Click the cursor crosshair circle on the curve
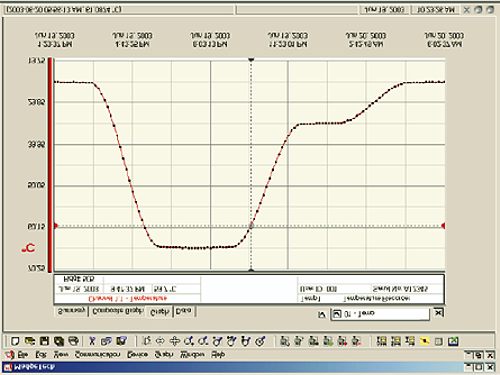500x375 pixels. point(251,226)
